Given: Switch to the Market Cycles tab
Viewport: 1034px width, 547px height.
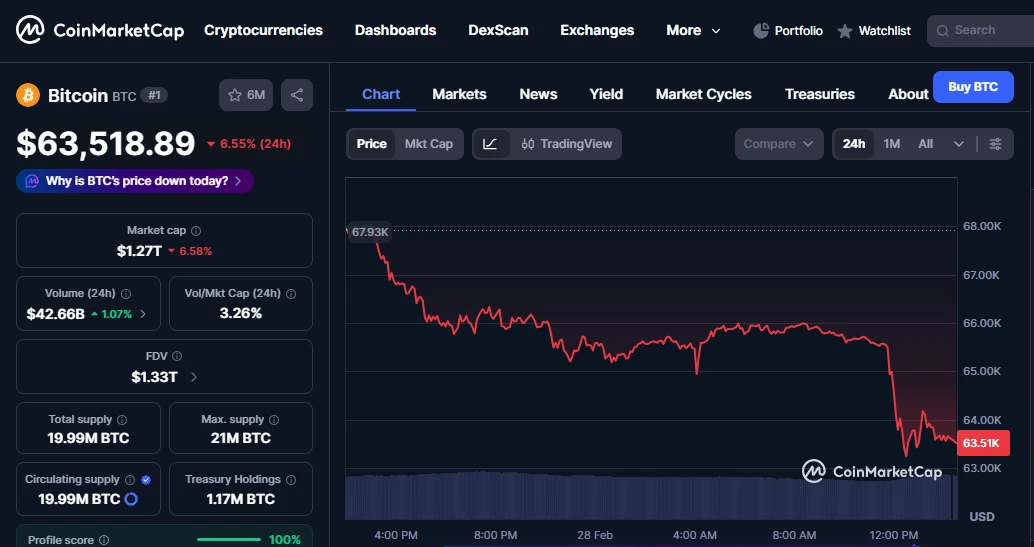Looking at the screenshot, I should (704, 94).
